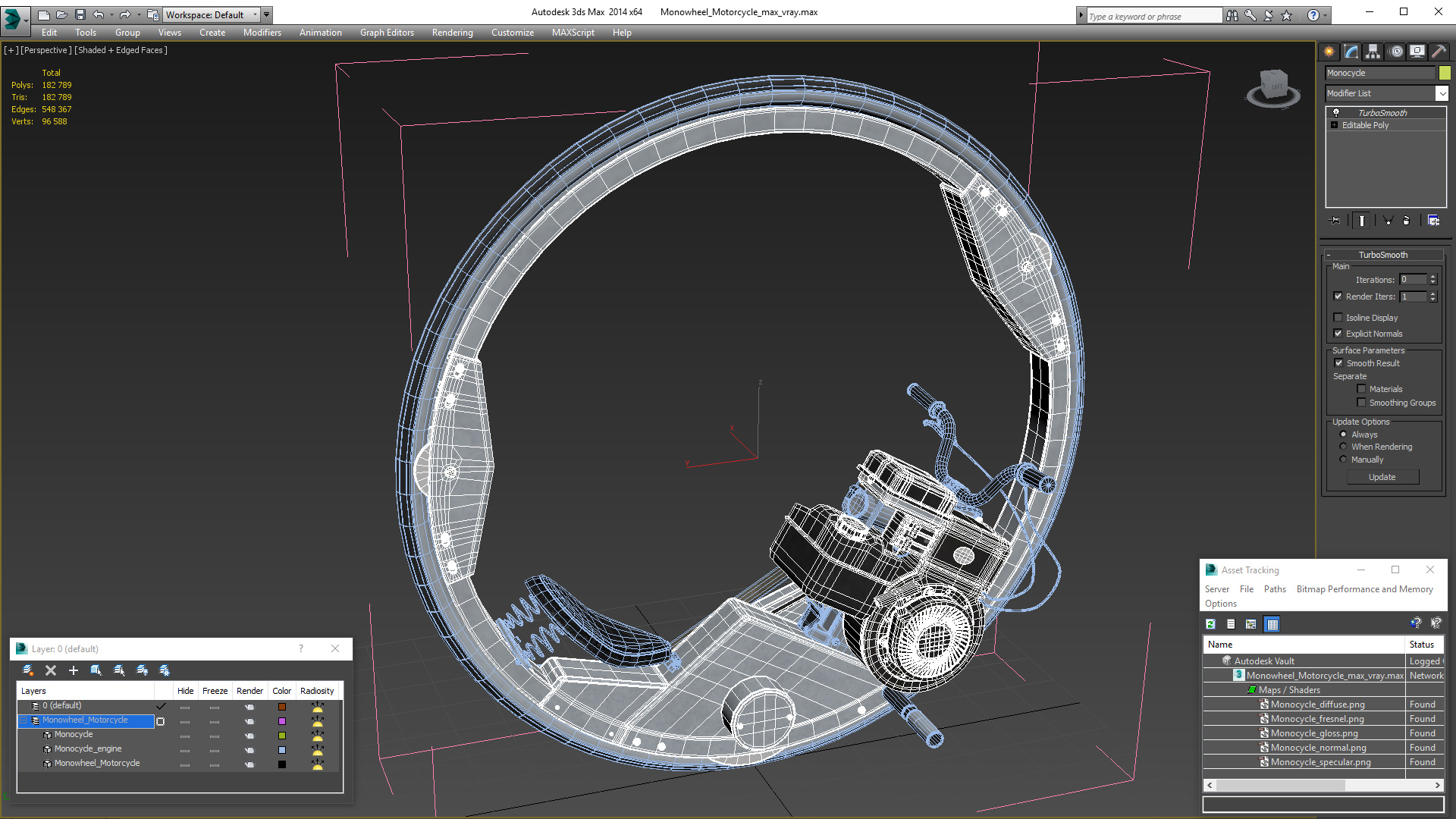Viewport: 1456px width, 819px height.
Task: Open the [+] viewport menu label
Action: pos(11,50)
